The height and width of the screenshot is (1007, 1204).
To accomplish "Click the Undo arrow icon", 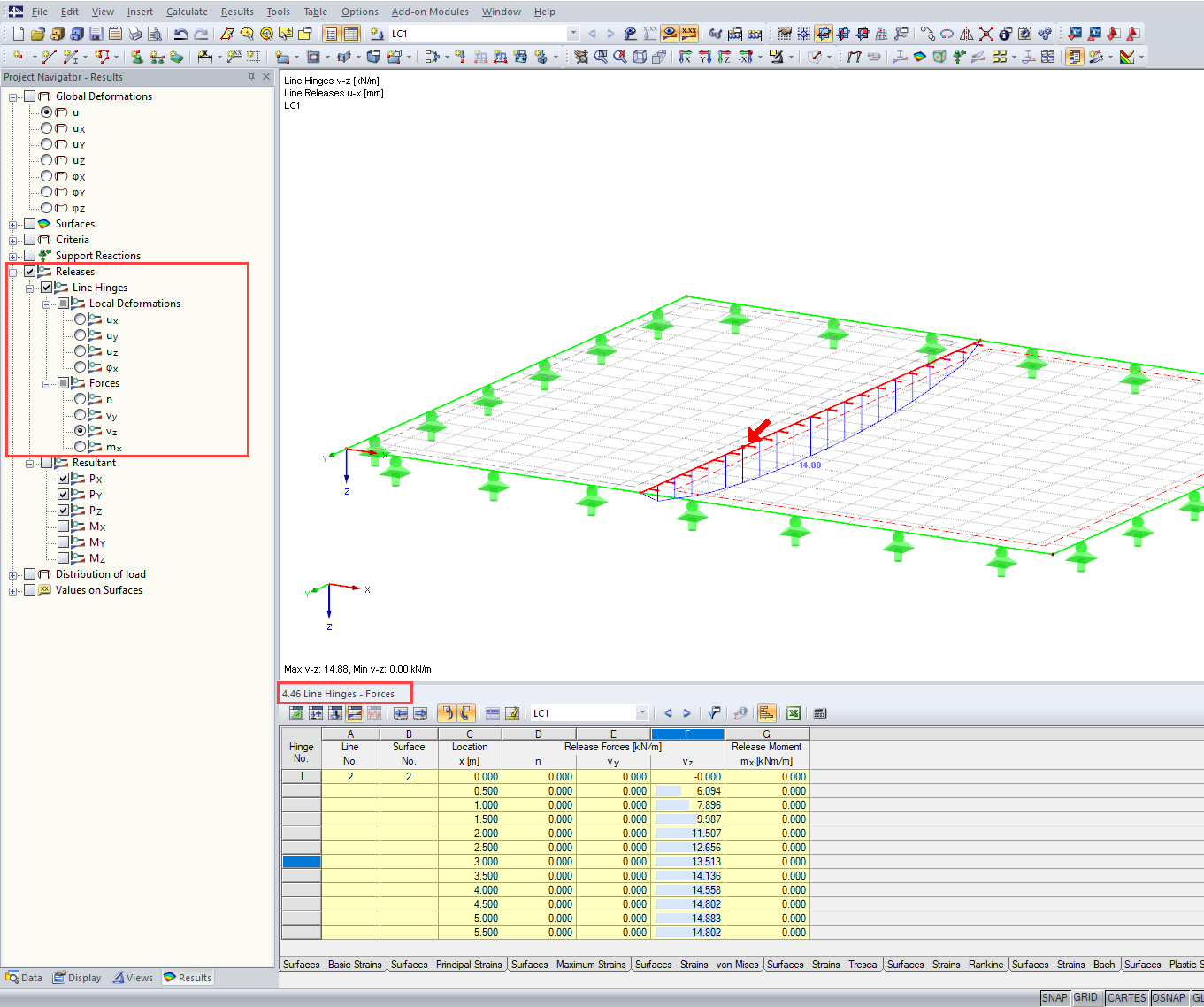I will 181,34.
